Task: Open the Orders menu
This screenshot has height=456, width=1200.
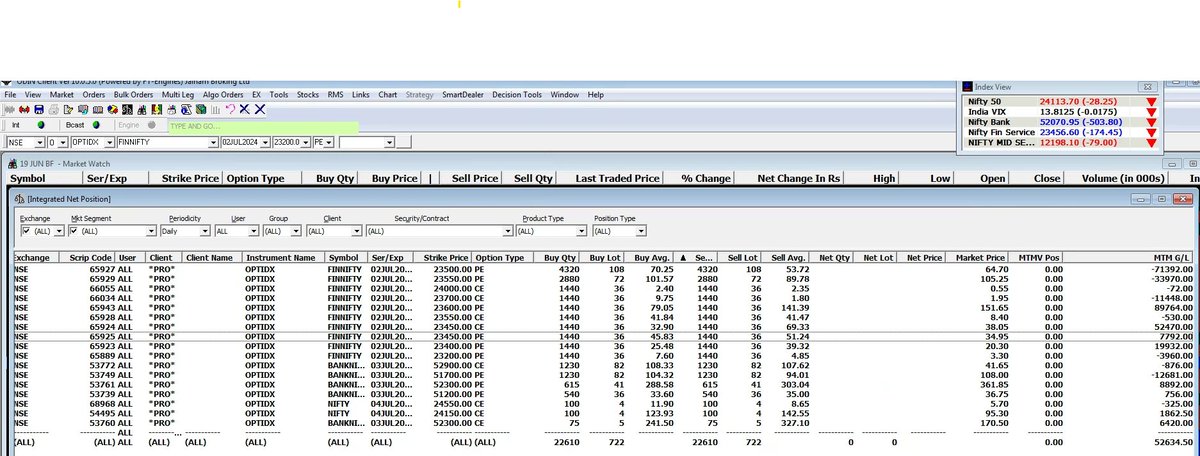Action: pos(94,94)
